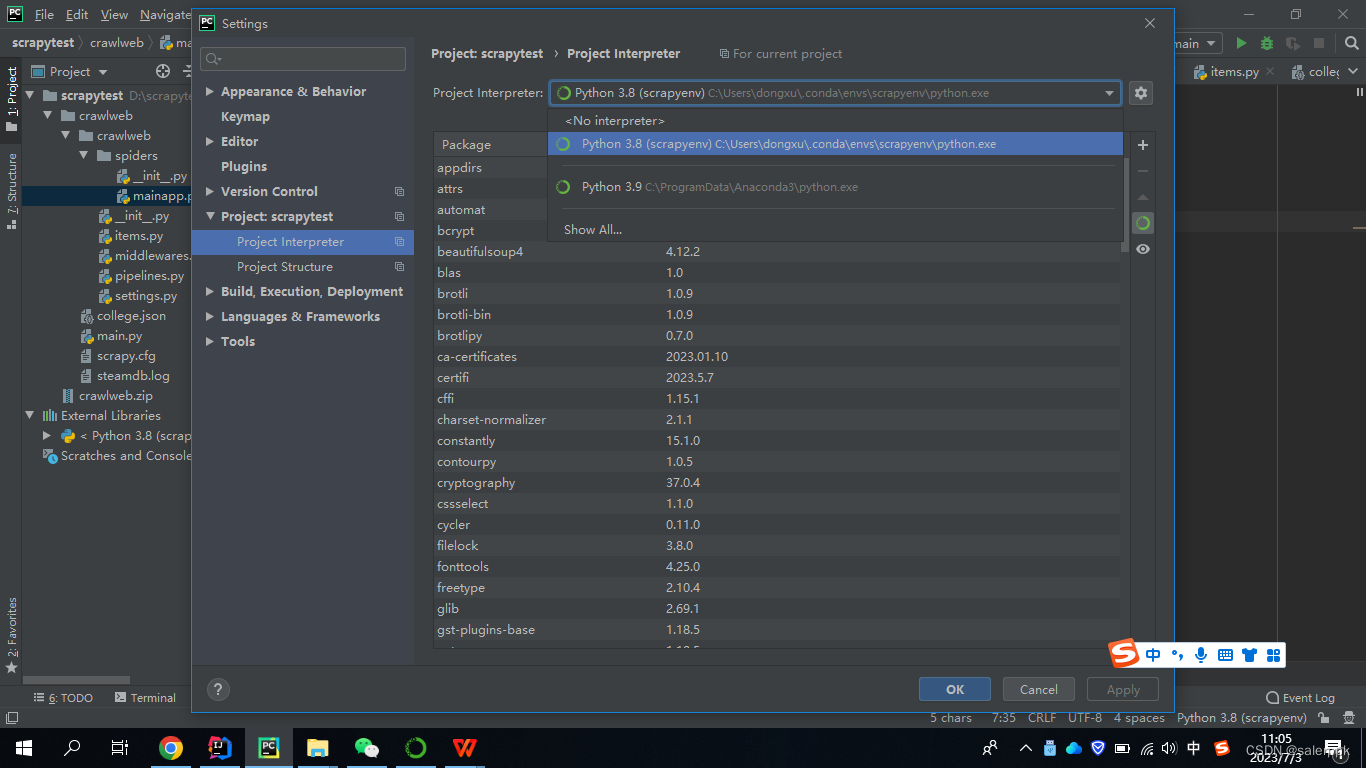Screen dimensions: 1366x768
Task: Click the plus icon to install a package
Action: coord(1142,144)
